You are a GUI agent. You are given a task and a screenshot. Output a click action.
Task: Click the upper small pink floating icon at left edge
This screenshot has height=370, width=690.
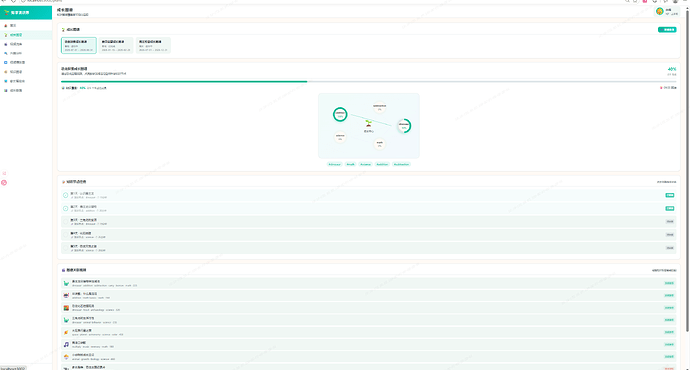point(4,173)
